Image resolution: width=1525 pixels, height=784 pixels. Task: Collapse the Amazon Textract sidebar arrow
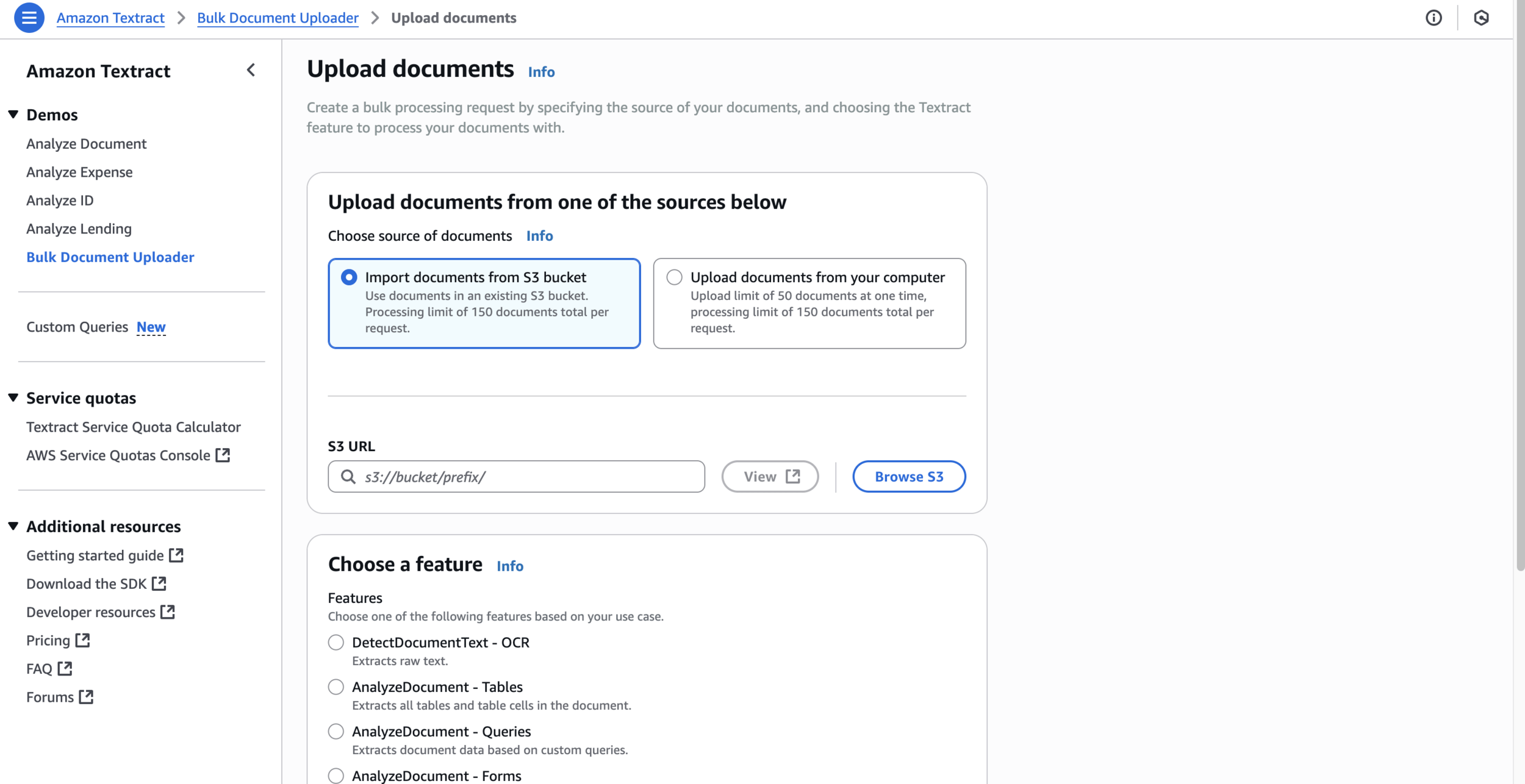tap(251, 70)
